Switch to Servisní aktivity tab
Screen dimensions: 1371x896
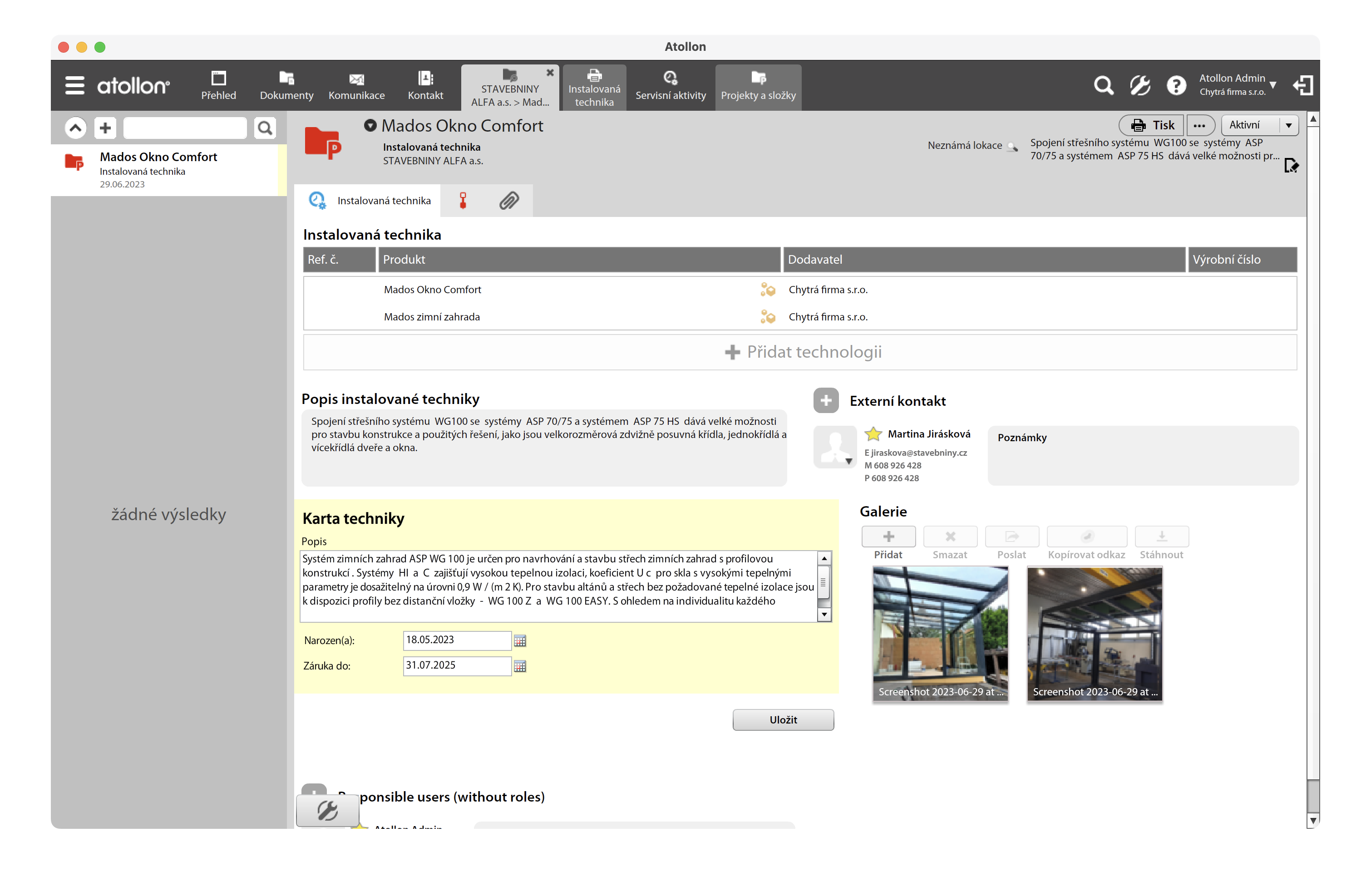670,86
